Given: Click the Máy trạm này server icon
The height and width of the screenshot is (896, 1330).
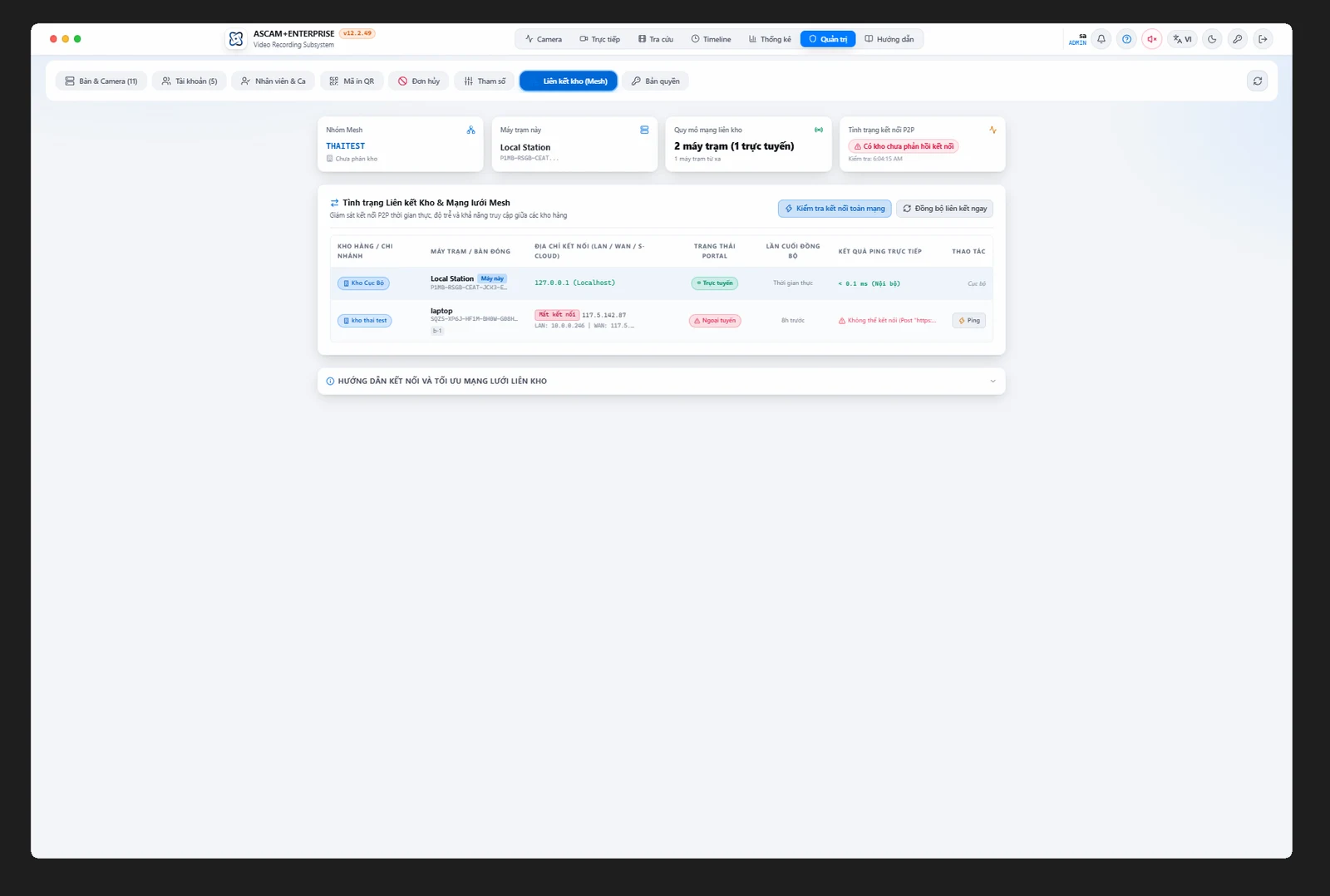Looking at the screenshot, I should pyautogui.click(x=644, y=130).
